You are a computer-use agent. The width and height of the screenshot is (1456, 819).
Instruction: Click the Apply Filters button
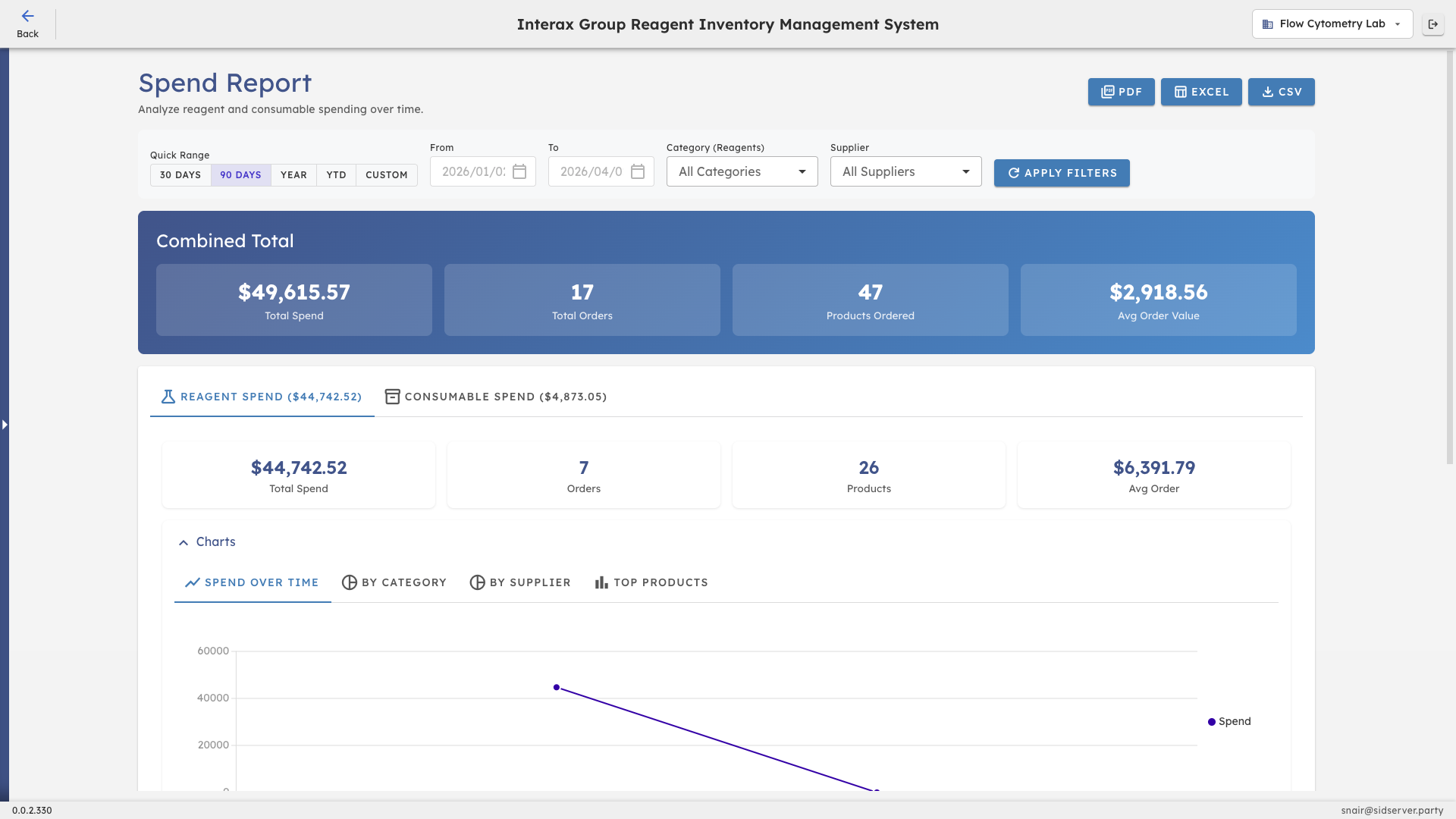1062,173
